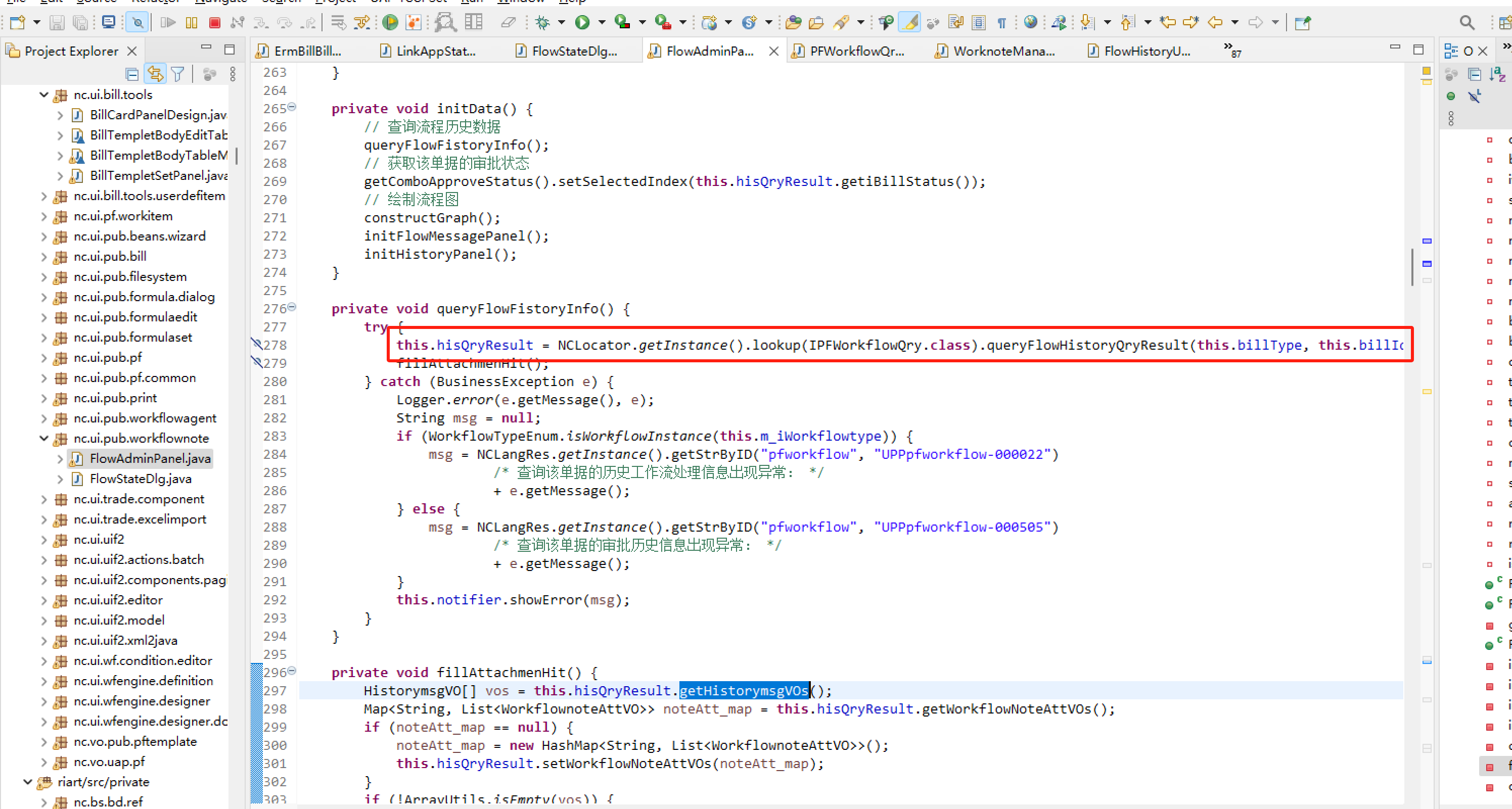Expand the nc.ui.pub.pf package node

click(44, 357)
